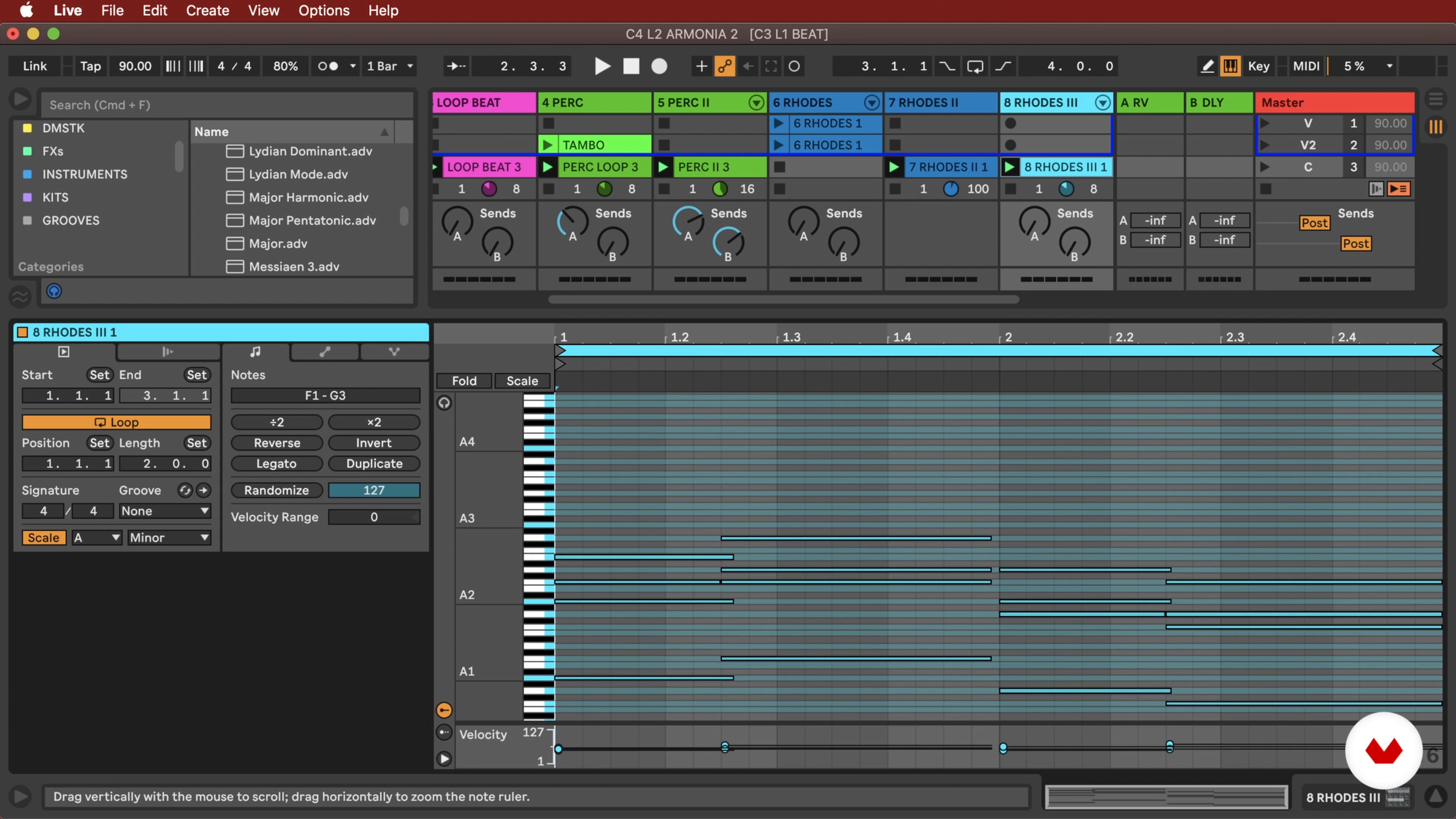
Task: Open the Envelopes tab in clip view
Action: (x=325, y=351)
